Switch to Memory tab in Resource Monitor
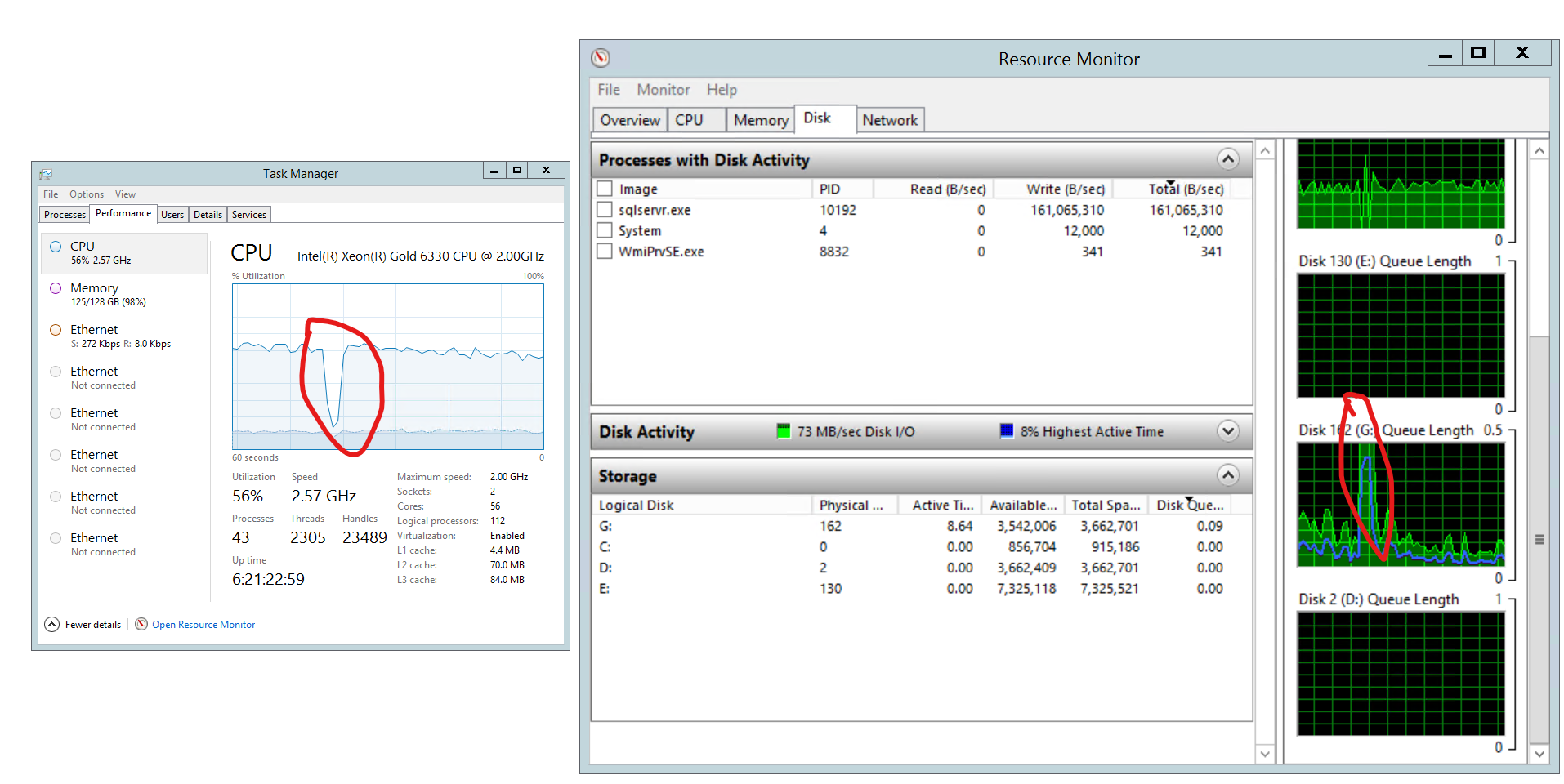Image resolution: width=1564 pixels, height=784 pixels. coord(760,120)
